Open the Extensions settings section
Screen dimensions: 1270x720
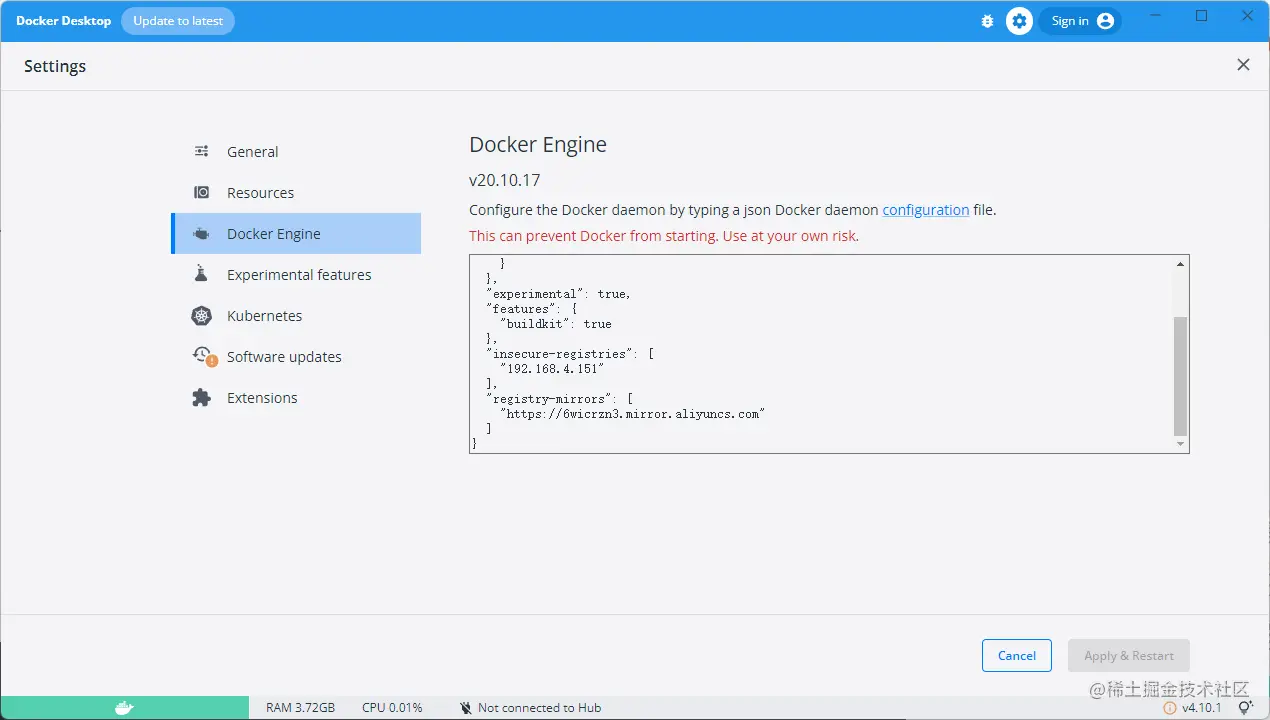pyautogui.click(x=296, y=398)
